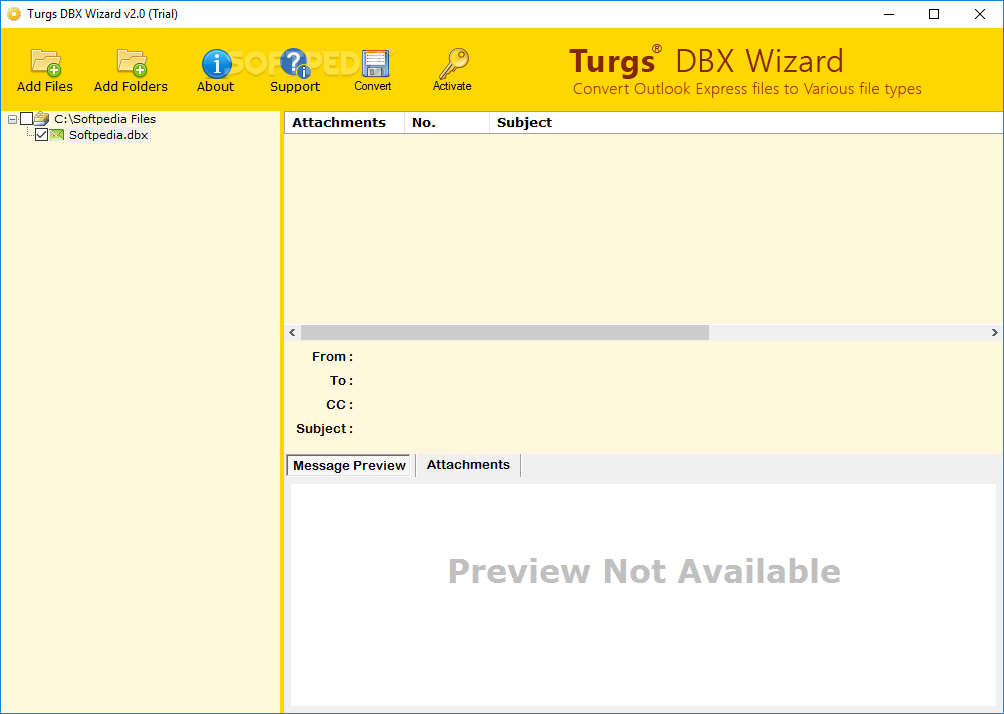Maximize the Turgs DBX Wizard window

coord(934,14)
